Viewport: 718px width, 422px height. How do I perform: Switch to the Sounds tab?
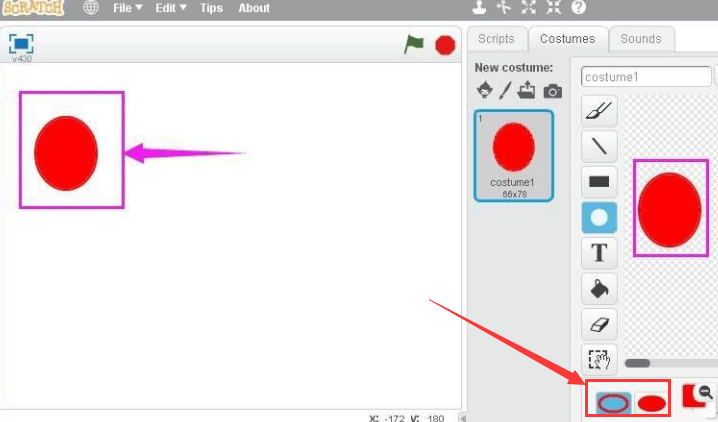[641, 39]
